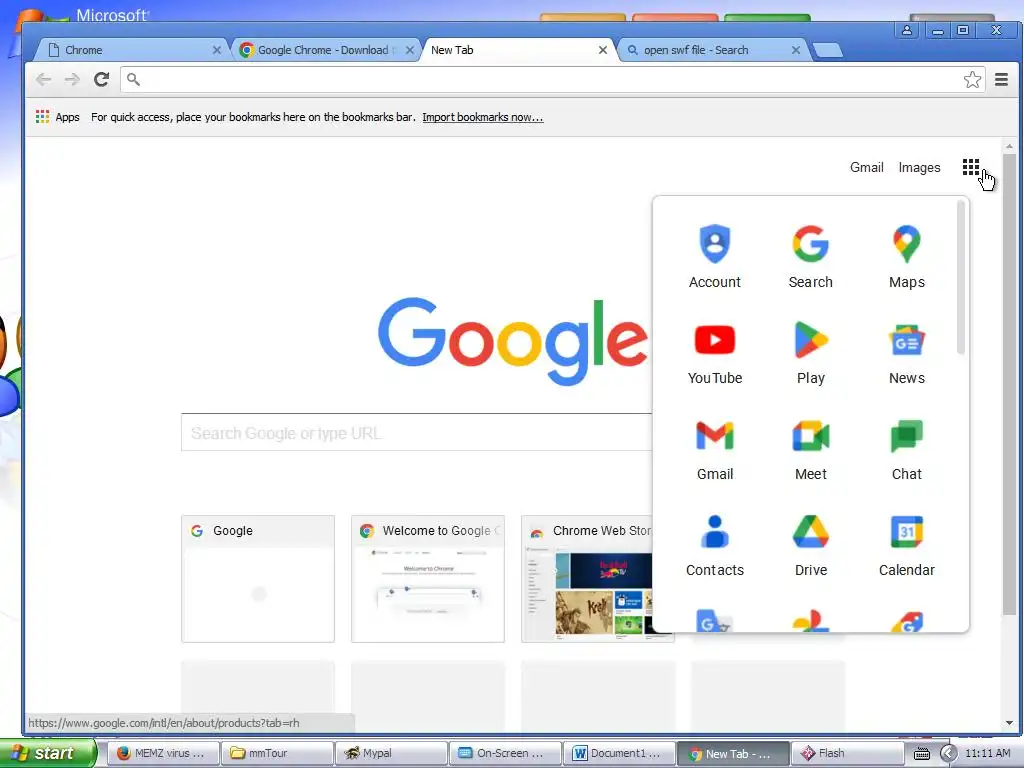Click the keyboard icon in system tray
The width and height of the screenshot is (1024, 768).
click(921, 754)
